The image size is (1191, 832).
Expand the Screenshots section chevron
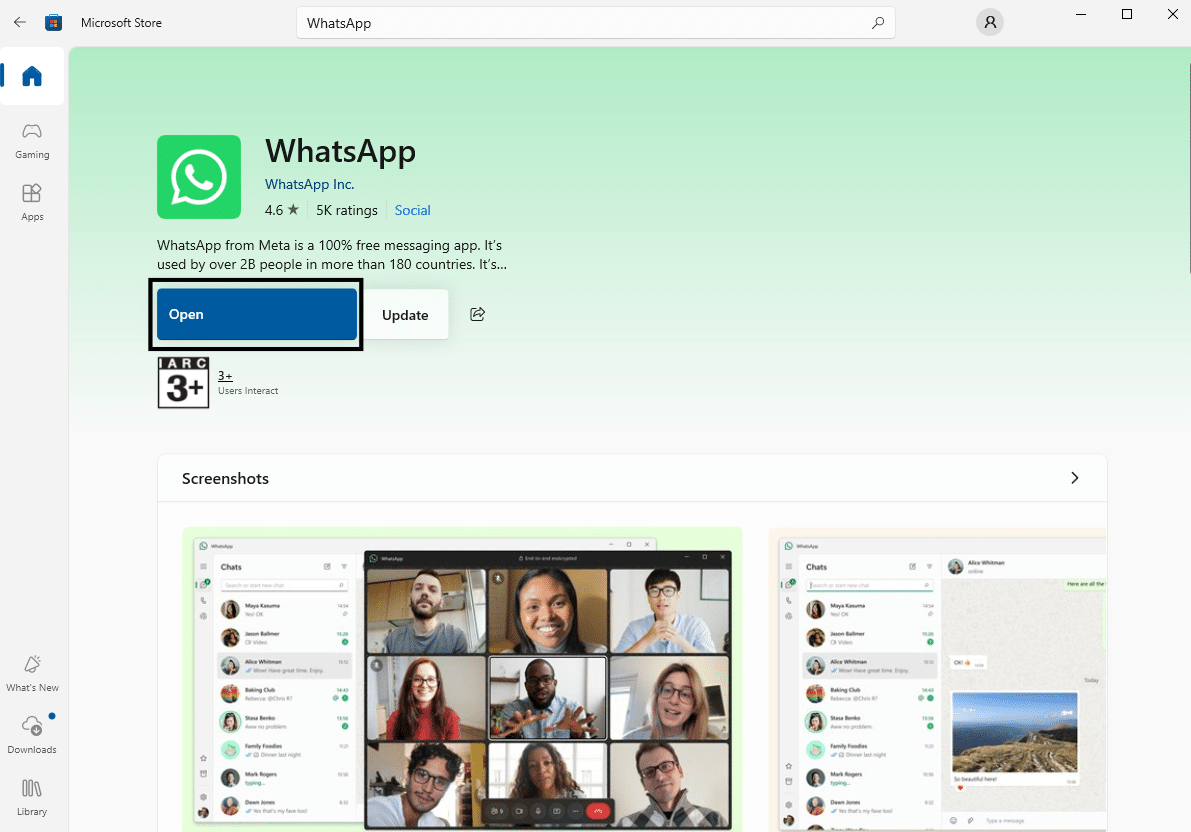tap(1075, 478)
